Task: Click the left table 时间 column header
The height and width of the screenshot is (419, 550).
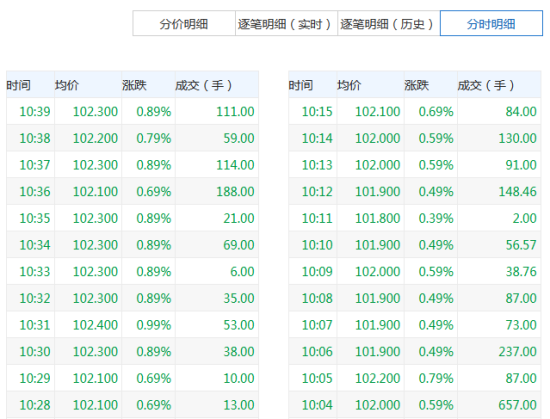Action: click(x=30, y=85)
